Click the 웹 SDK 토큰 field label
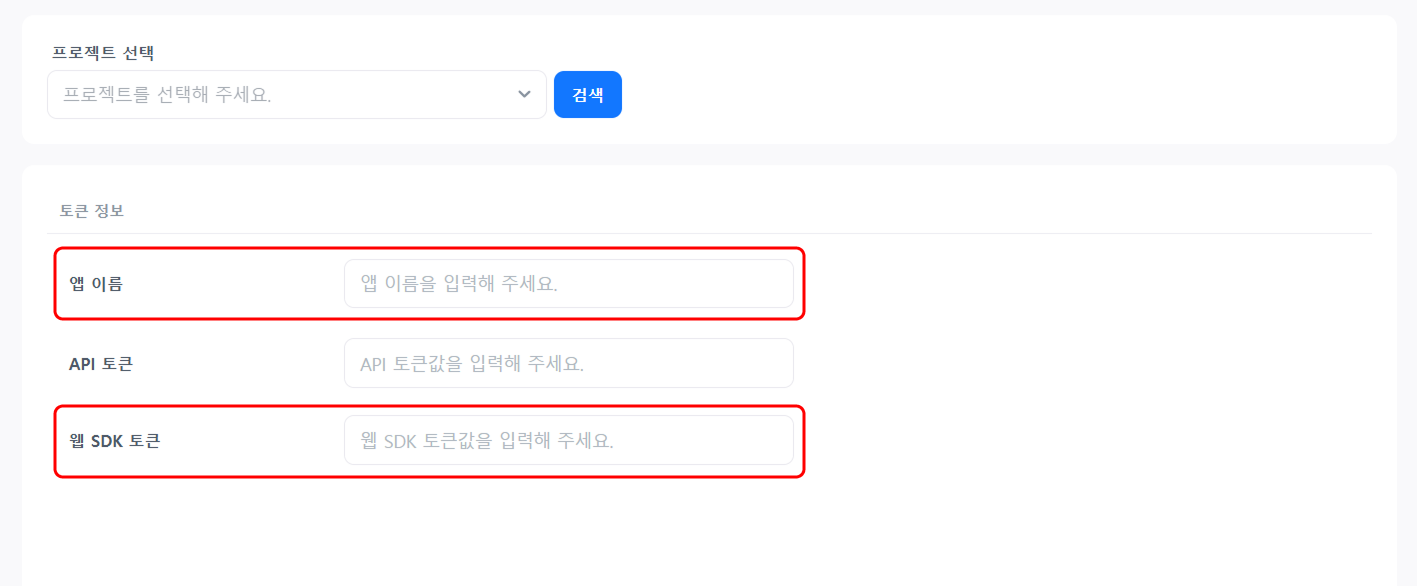This screenshot has width=1417, height=586. tap(114, 441)
